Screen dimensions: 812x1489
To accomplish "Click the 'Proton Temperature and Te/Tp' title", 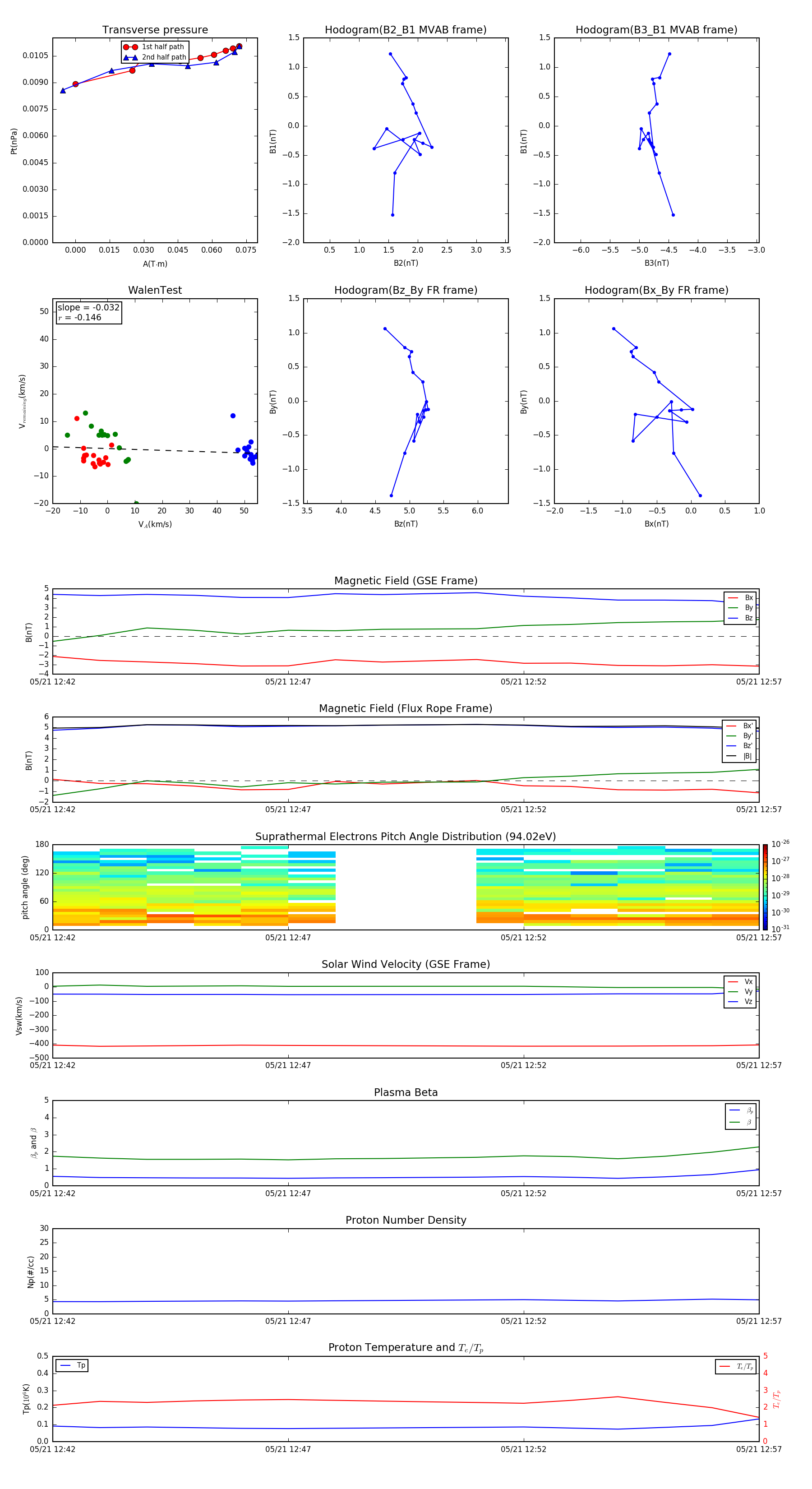I will pyautogui.click(x=406, y=1347).
